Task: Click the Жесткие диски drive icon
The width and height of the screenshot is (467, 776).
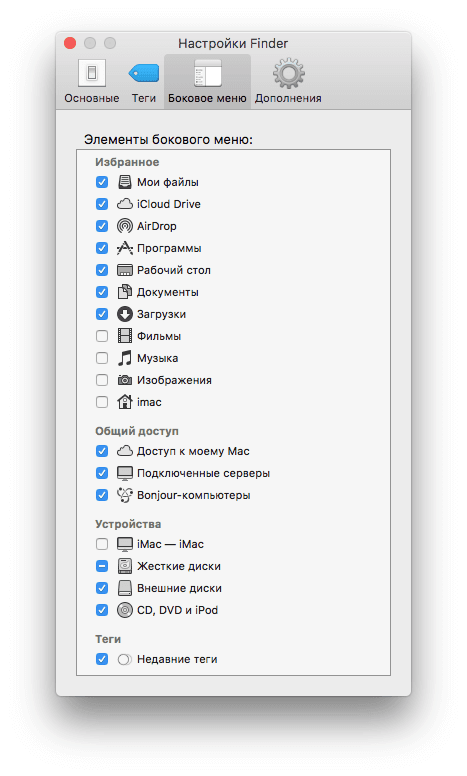Action: (x=125, y=566)
